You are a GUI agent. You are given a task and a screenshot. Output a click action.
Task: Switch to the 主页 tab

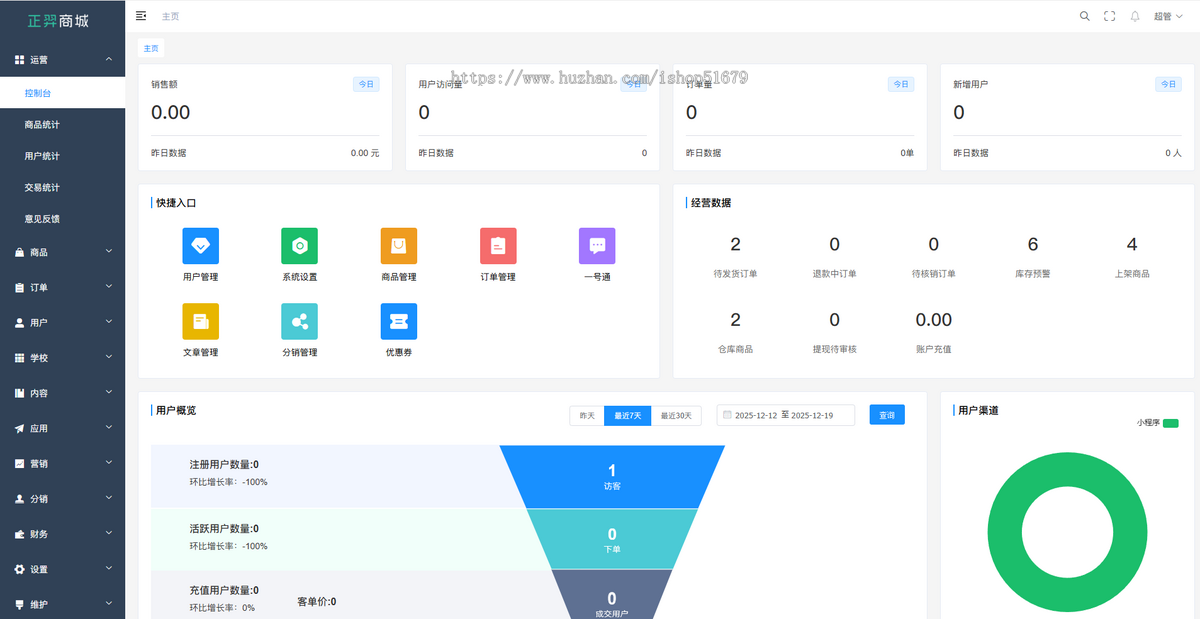[151, 48]
